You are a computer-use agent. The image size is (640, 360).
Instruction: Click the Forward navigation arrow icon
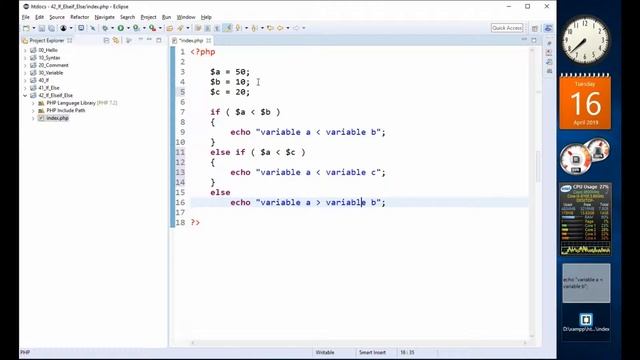[296, 28]
